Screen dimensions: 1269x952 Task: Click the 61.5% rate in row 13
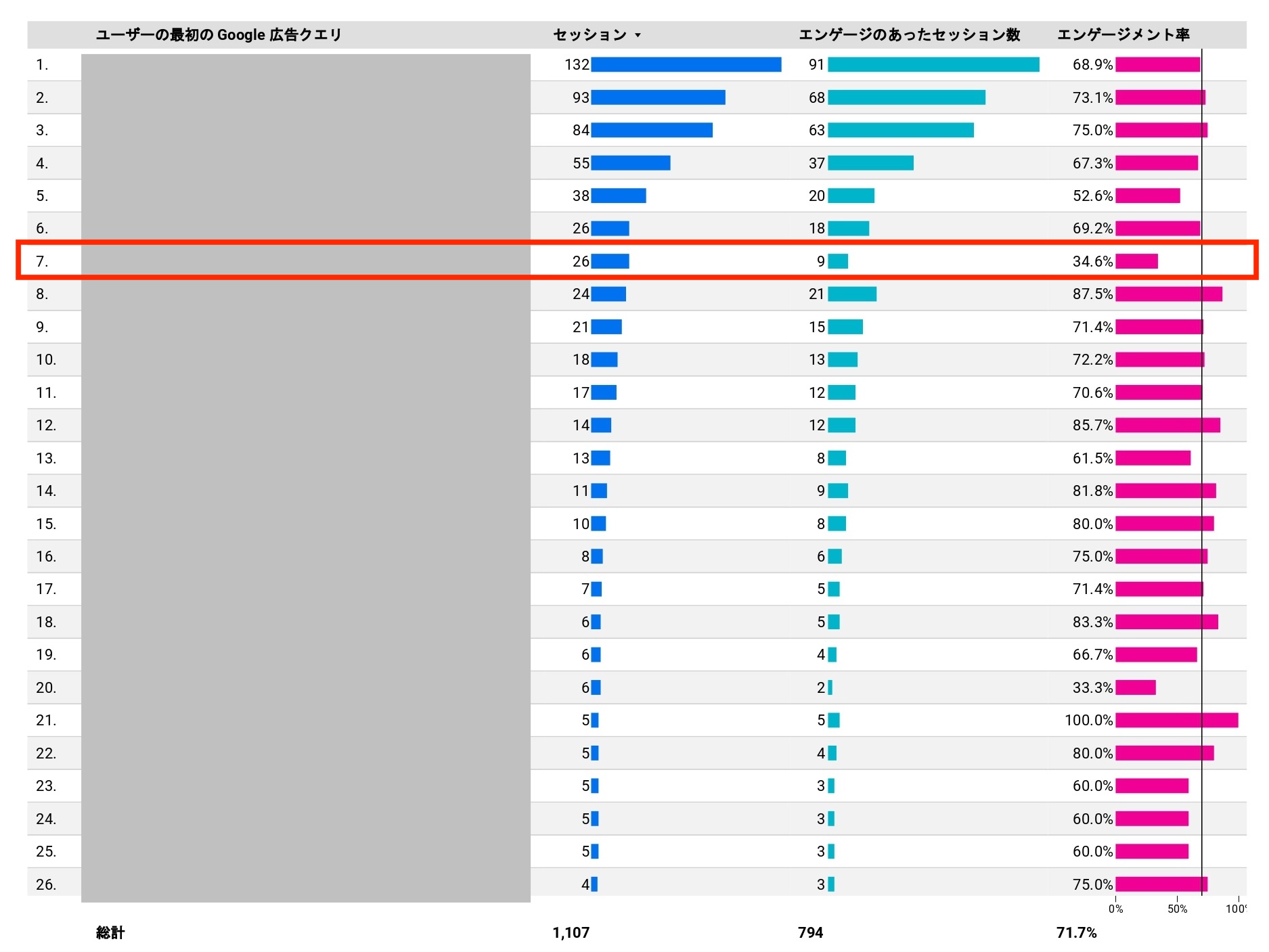pyautogui.click(x=1092, y=459)
